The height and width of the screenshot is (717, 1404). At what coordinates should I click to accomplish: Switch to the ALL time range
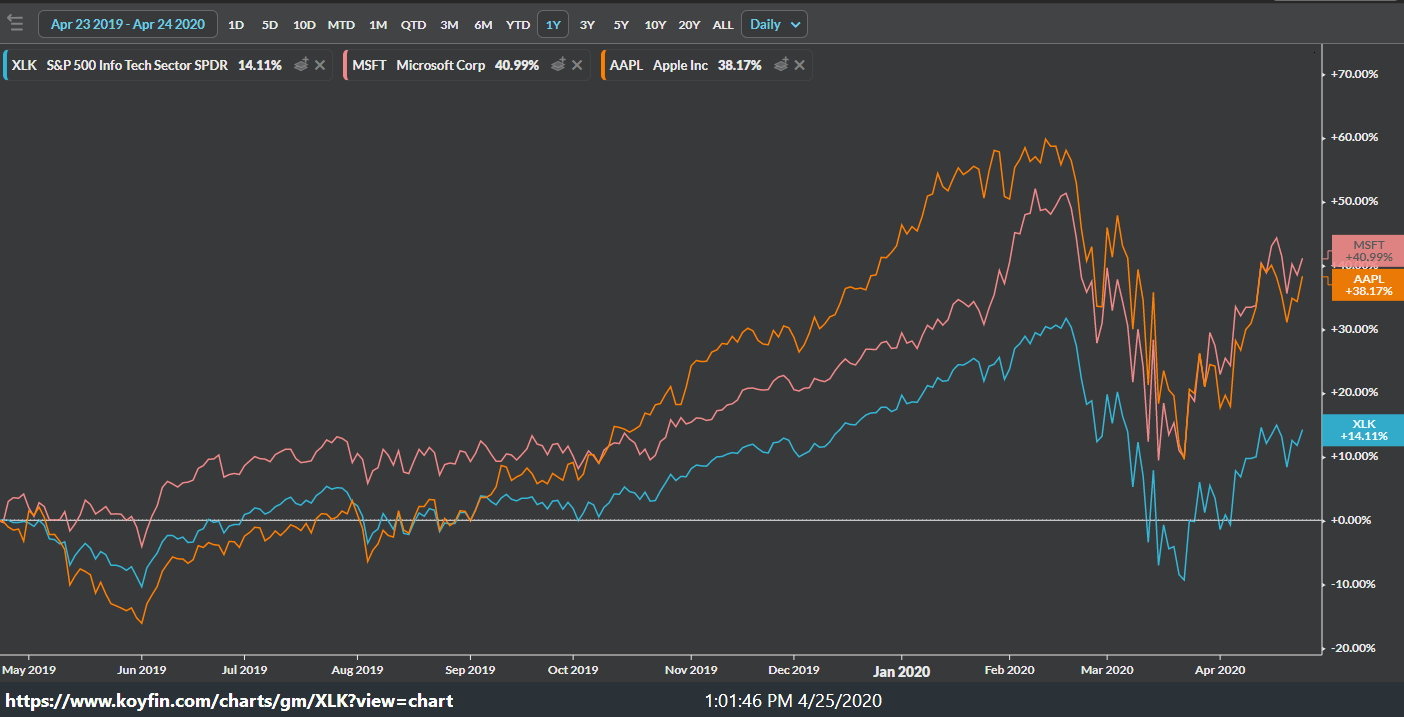[x=723, y=24]
